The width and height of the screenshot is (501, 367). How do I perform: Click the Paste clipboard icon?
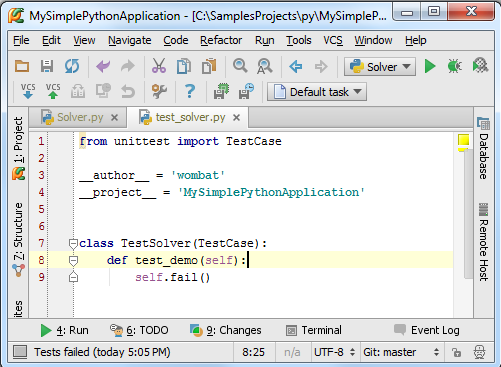pyautogui.click(x=209, y=66)
